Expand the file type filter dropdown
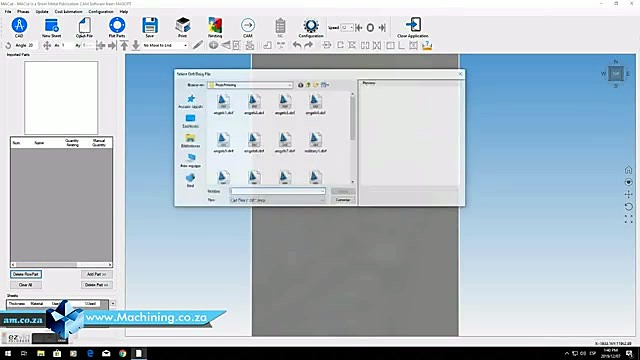The image size is (640, 360). pos(322,200)
